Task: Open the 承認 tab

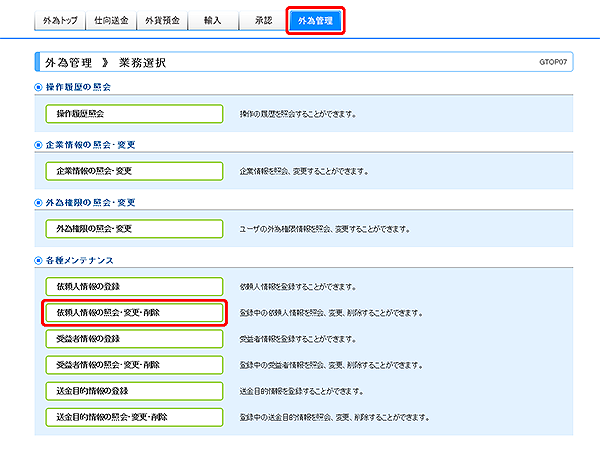Action: (262, 20)
